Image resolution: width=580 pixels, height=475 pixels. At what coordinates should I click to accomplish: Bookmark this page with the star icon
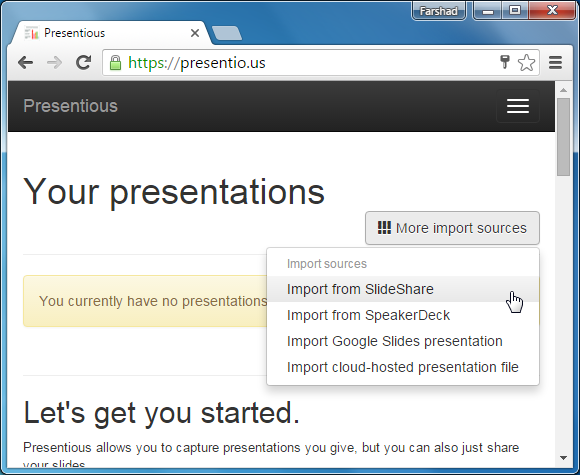pyautogui.click(x=526, y=63)
